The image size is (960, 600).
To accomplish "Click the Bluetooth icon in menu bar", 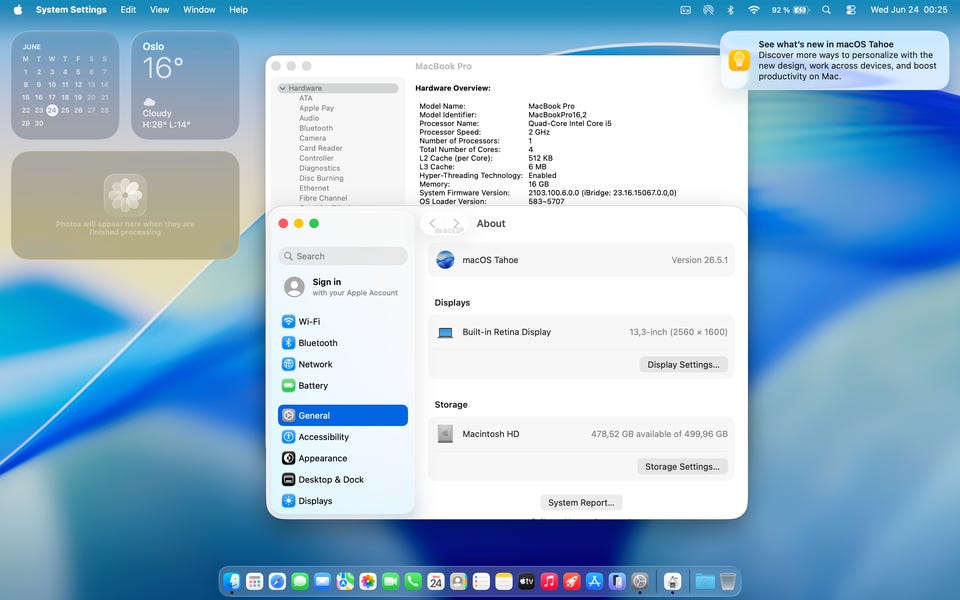I will pos(730,10).
